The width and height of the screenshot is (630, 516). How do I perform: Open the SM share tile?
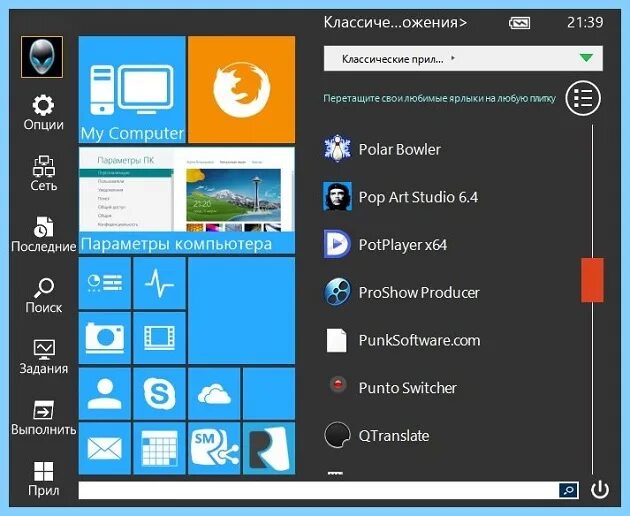click(214, 448)
